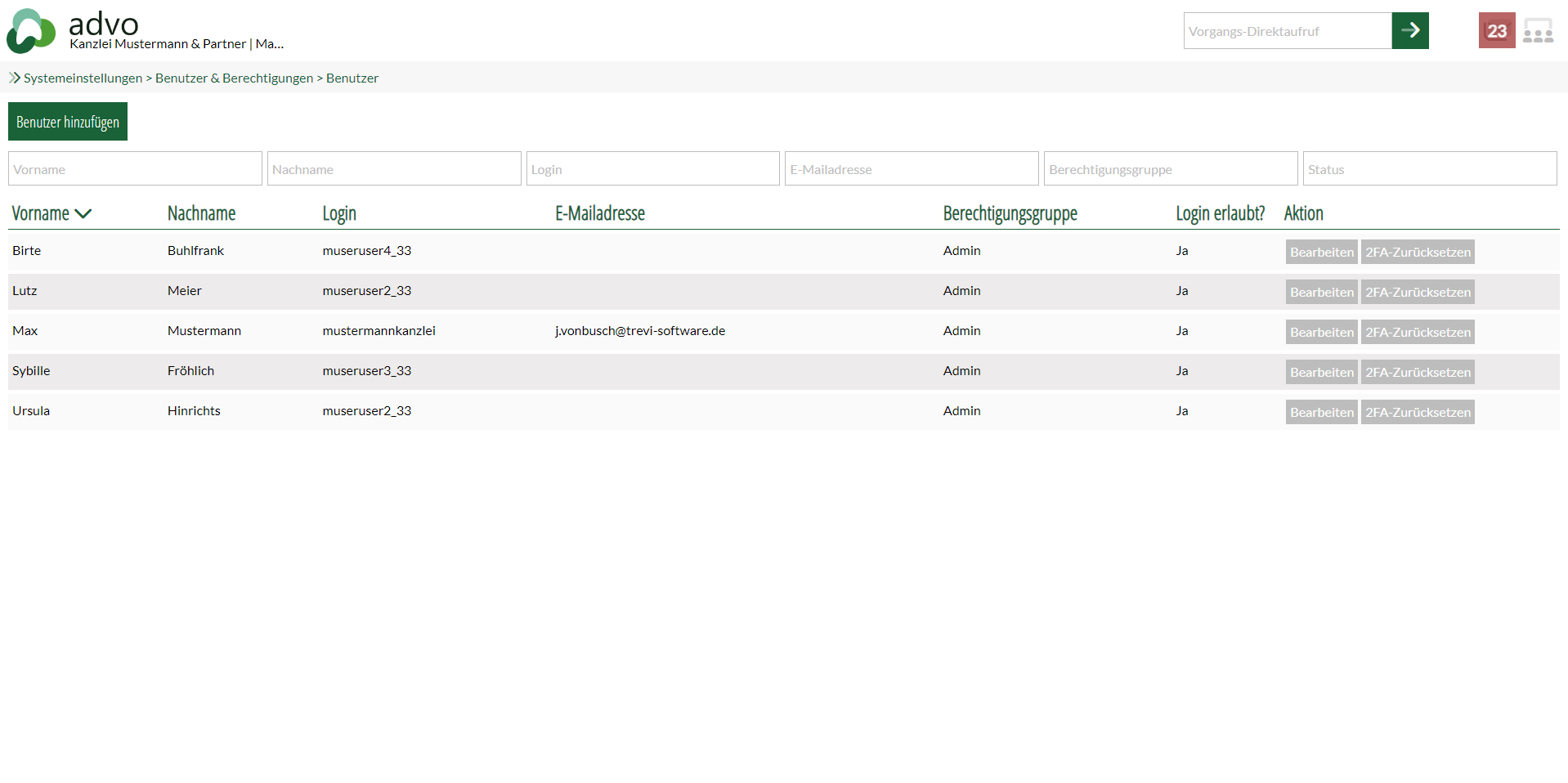Click the Status filter field
The image size is (1568, 783).
click(1429, 169)
